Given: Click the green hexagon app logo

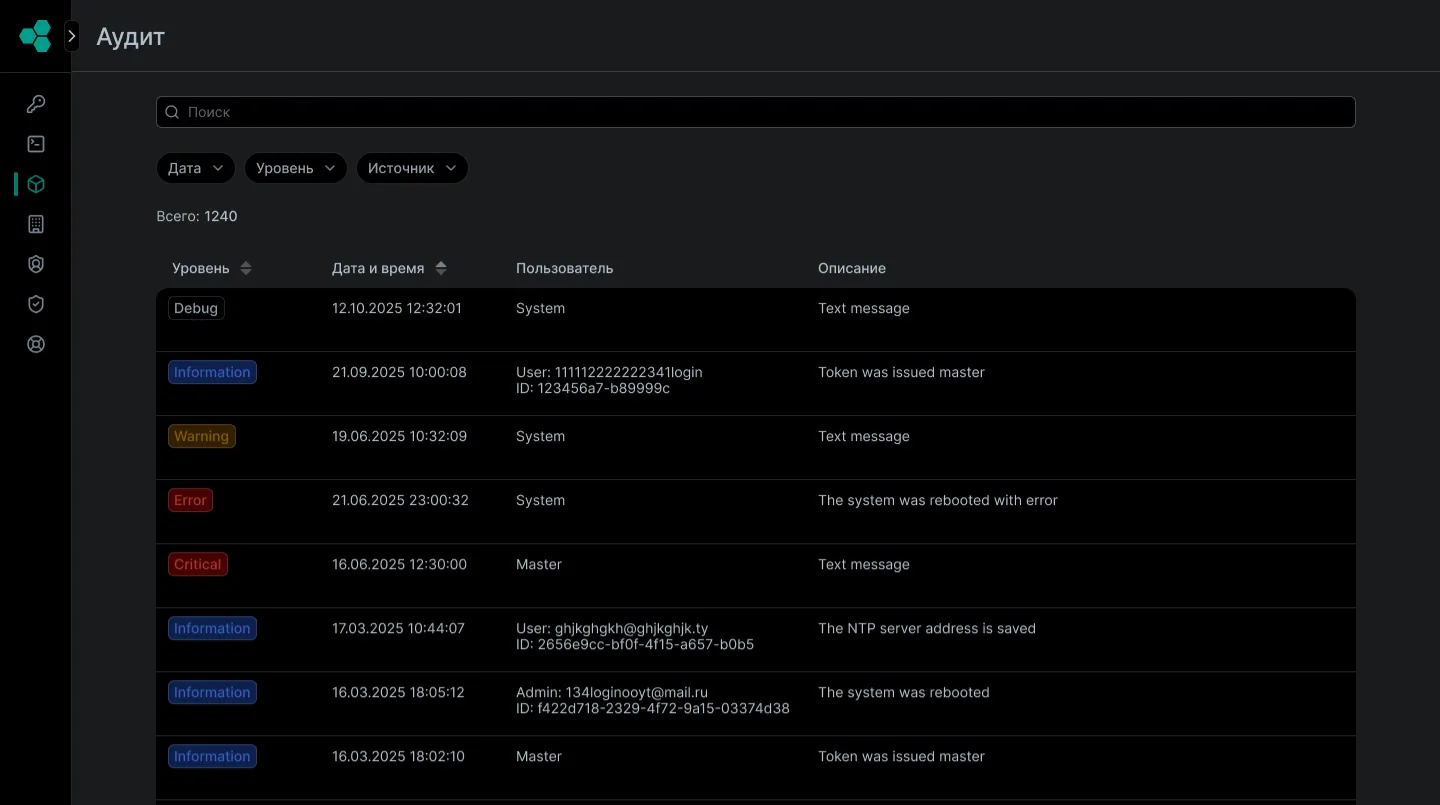Looking at the screenshot, I should pos(35,36).
